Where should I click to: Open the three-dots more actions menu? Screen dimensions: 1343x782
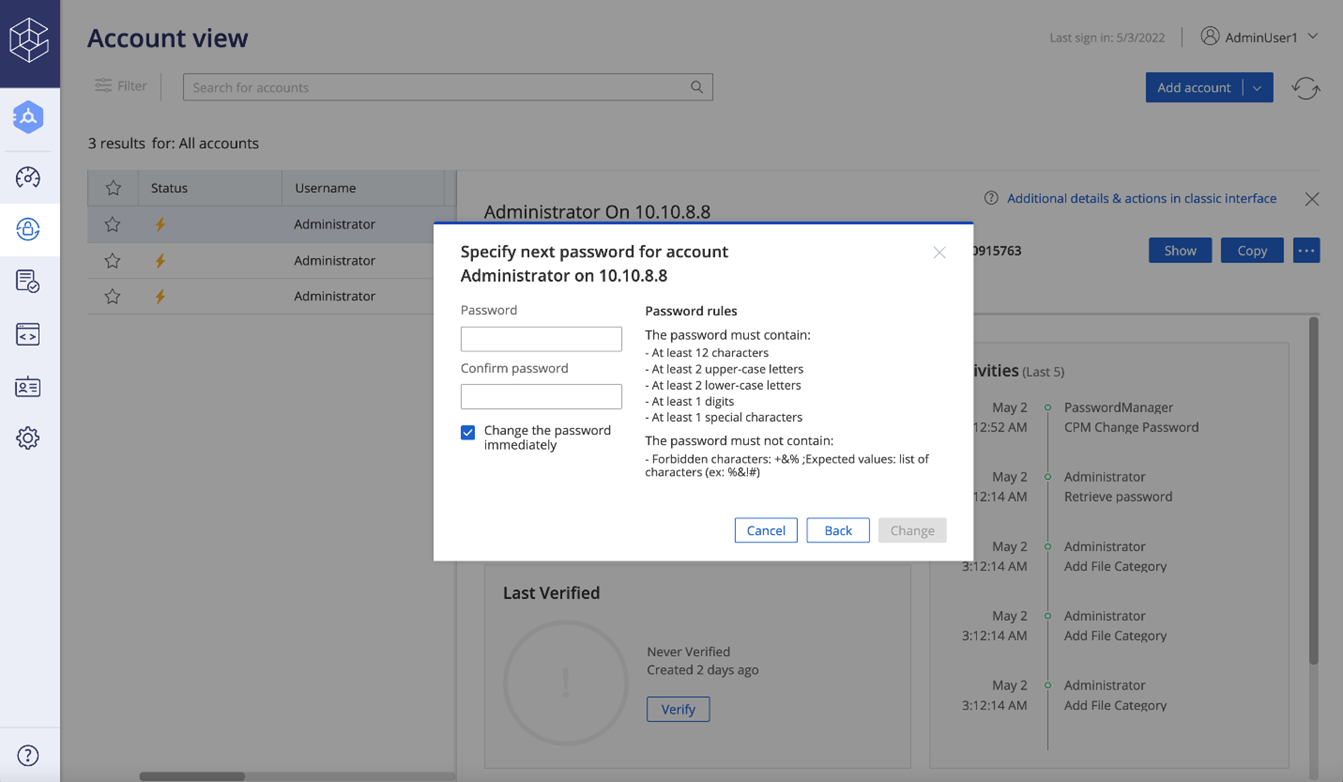coord(1306,250)
